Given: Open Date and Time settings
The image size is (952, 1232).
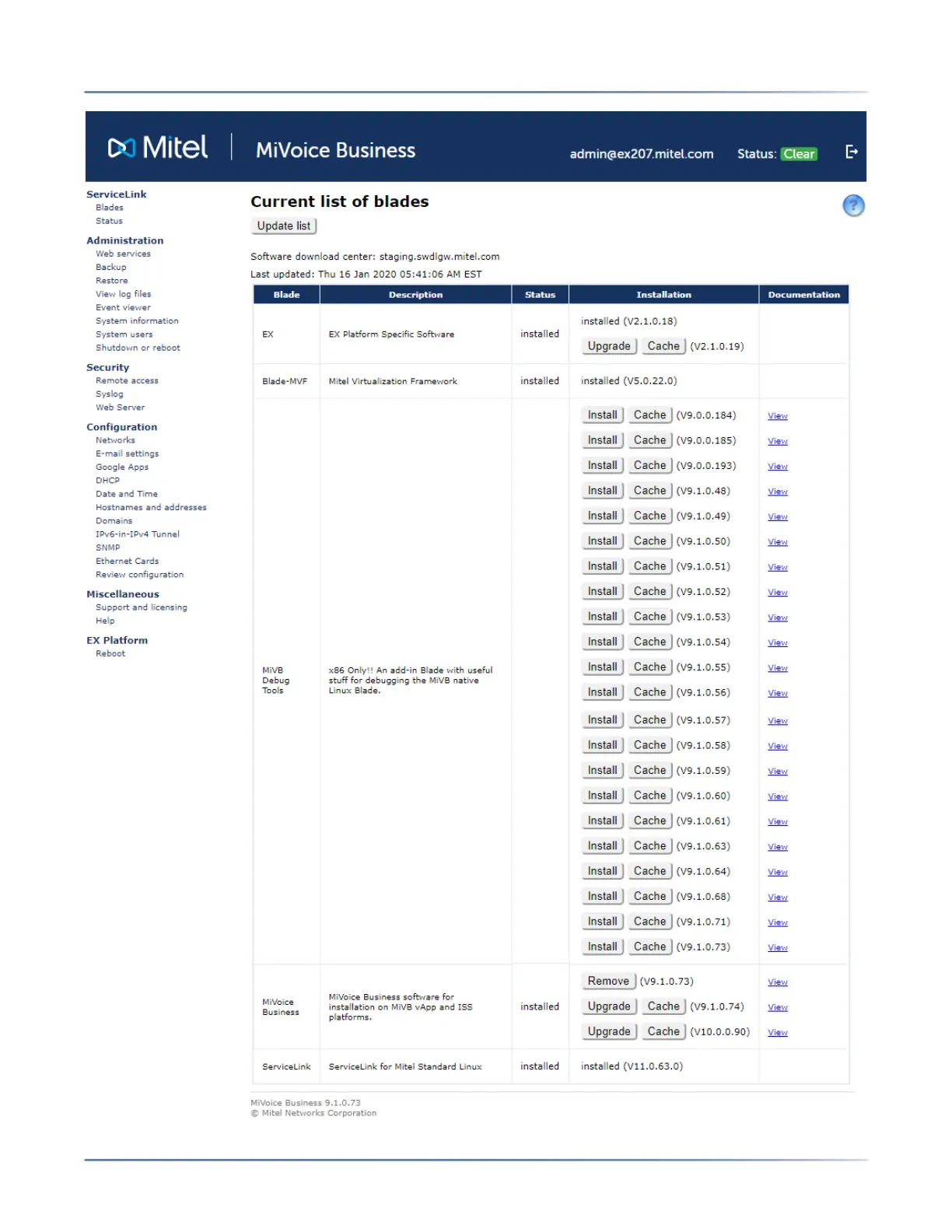Looking at the screenshot, I should (126, 494).
